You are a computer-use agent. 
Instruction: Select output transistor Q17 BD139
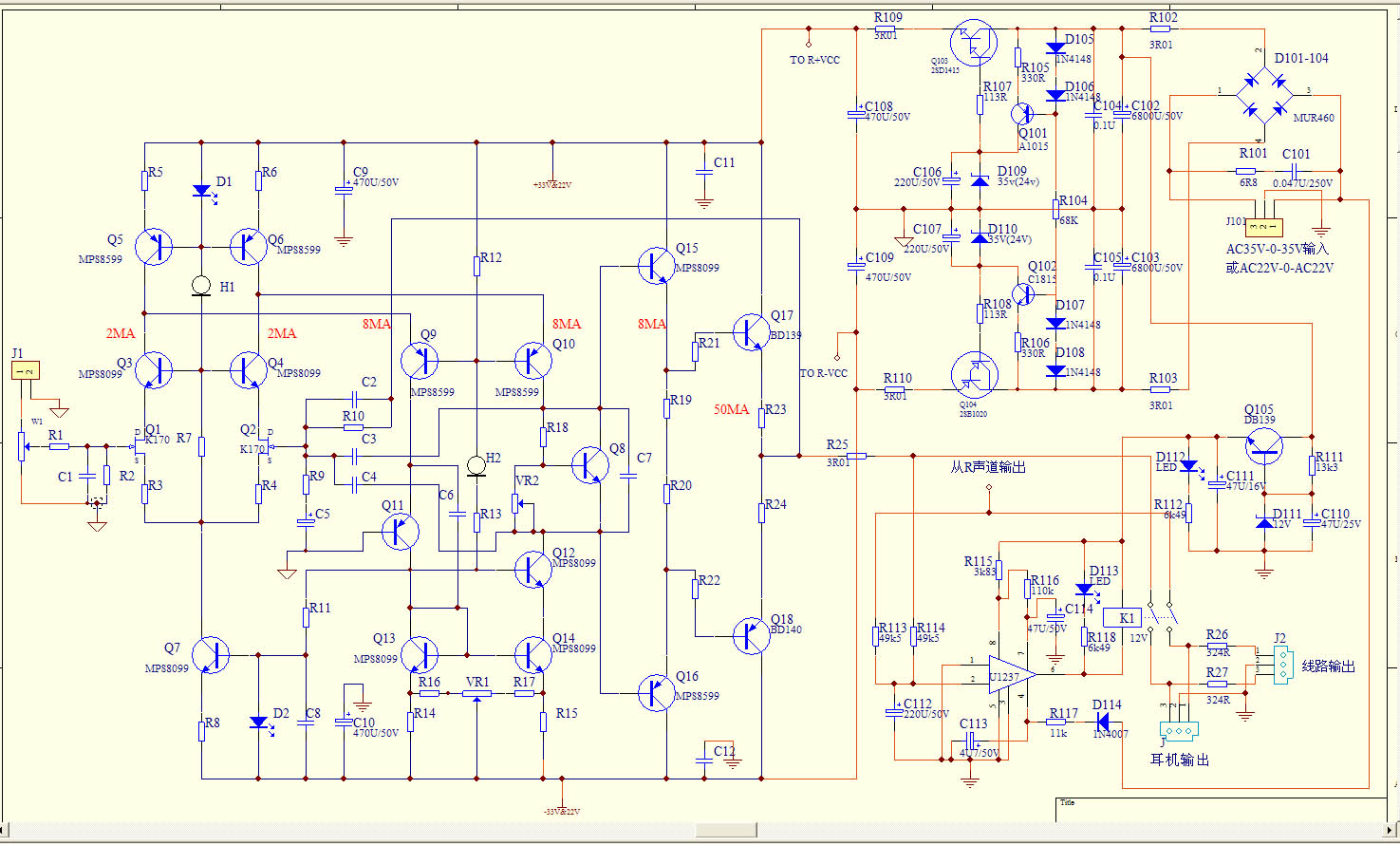tap(751, 332)
